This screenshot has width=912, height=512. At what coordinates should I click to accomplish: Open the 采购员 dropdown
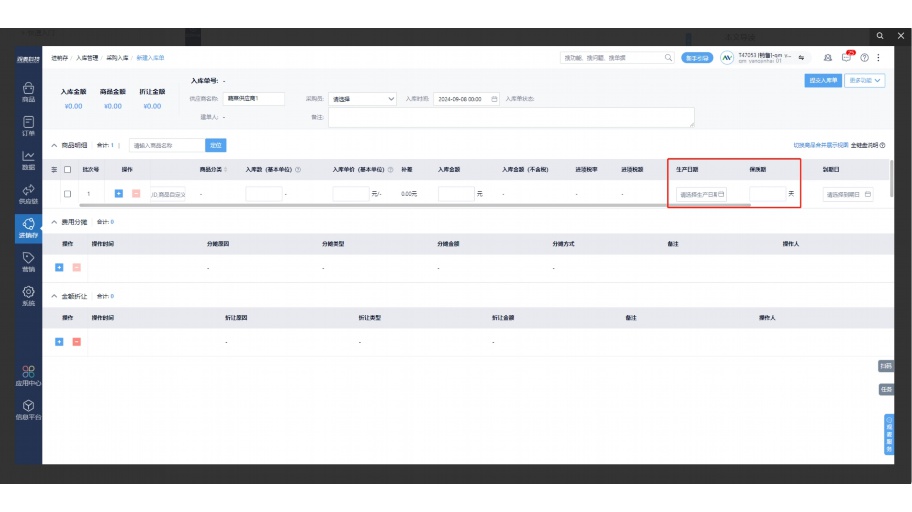pos(362,99)
